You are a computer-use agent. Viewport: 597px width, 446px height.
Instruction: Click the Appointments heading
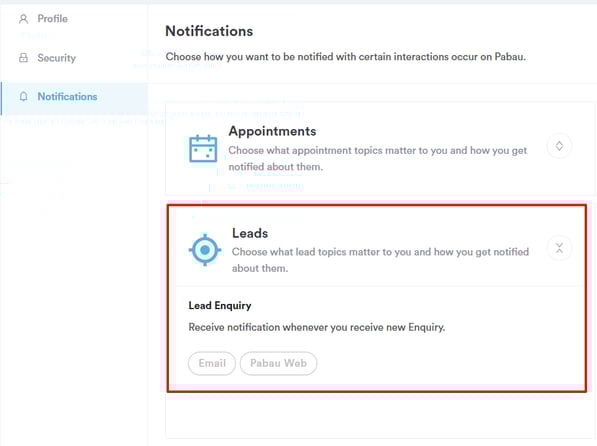272,131
